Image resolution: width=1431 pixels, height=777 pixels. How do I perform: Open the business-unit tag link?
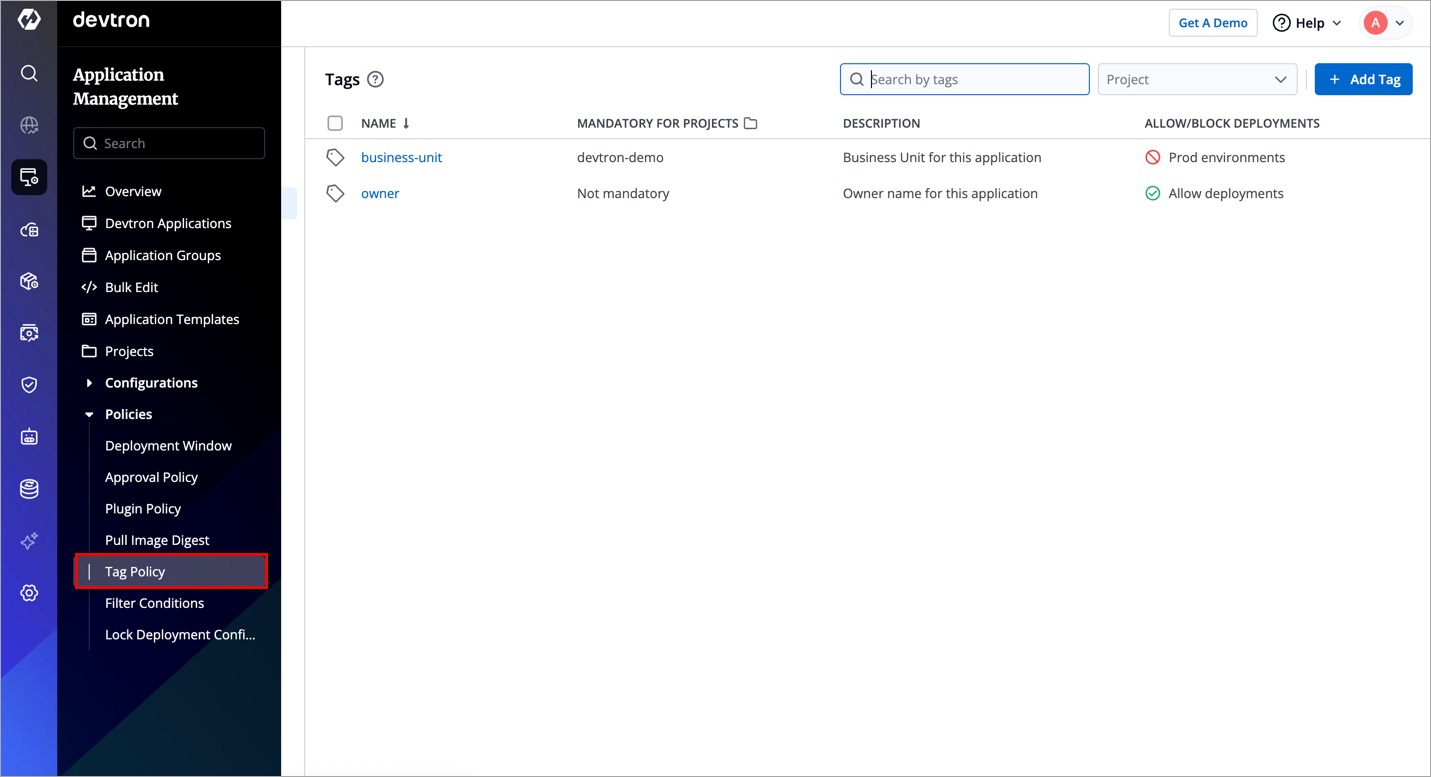(x=401, y=158)
